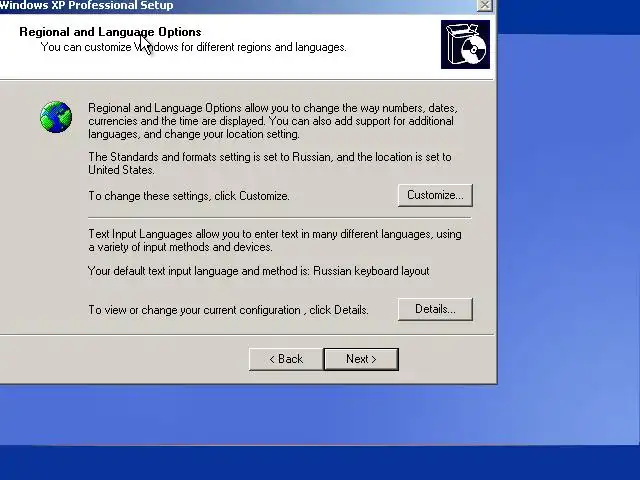This screenshot has height=480, width=640.
Task: Click the globe icon beside regional options
Action: point(56,117)
